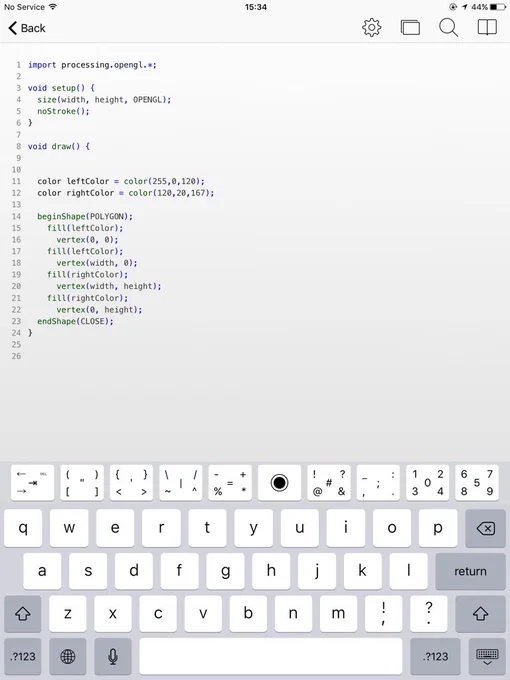The height and width of the screenshot is (680, 510).
Task: Click 'size(width, height, OPENGL);' code line
Action: coord(104,100)
